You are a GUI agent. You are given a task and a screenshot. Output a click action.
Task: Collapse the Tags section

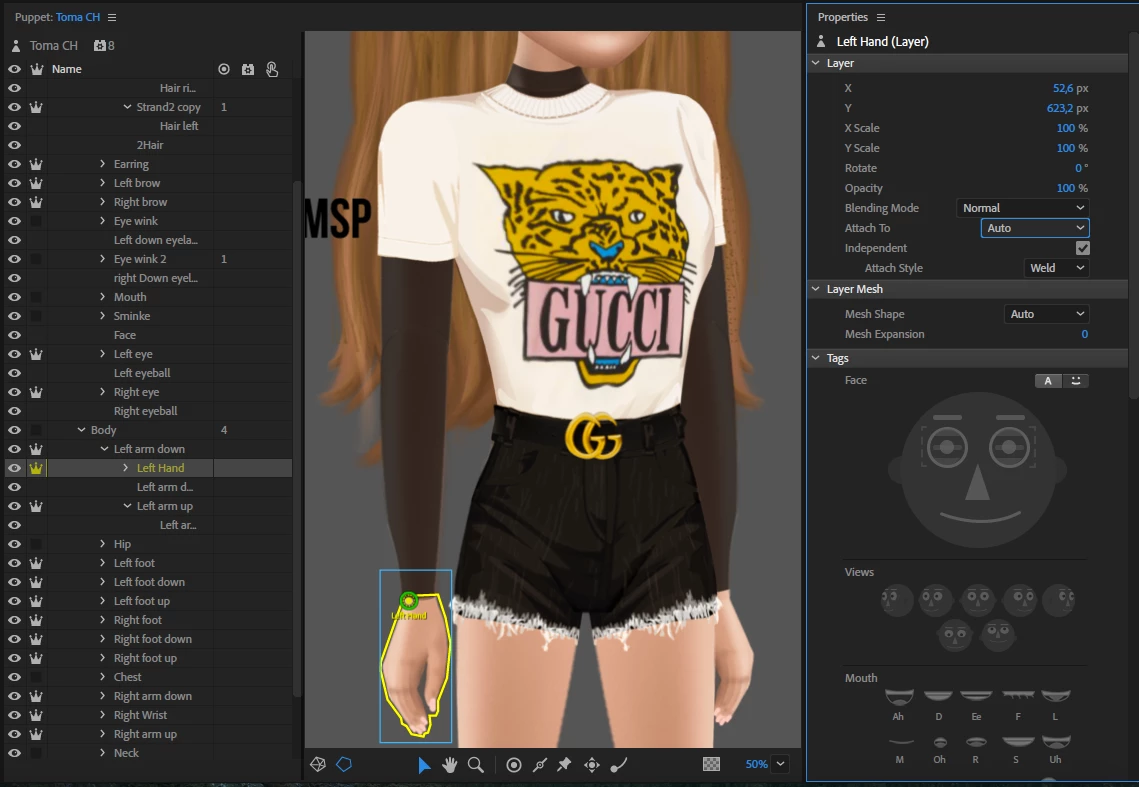816,358
